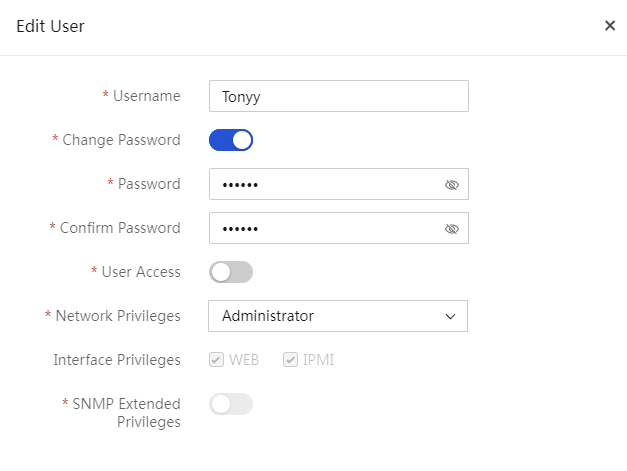Click the SNMP Extended Privileges label
This screenshot has height=471, width=627.
pos(126,413)
